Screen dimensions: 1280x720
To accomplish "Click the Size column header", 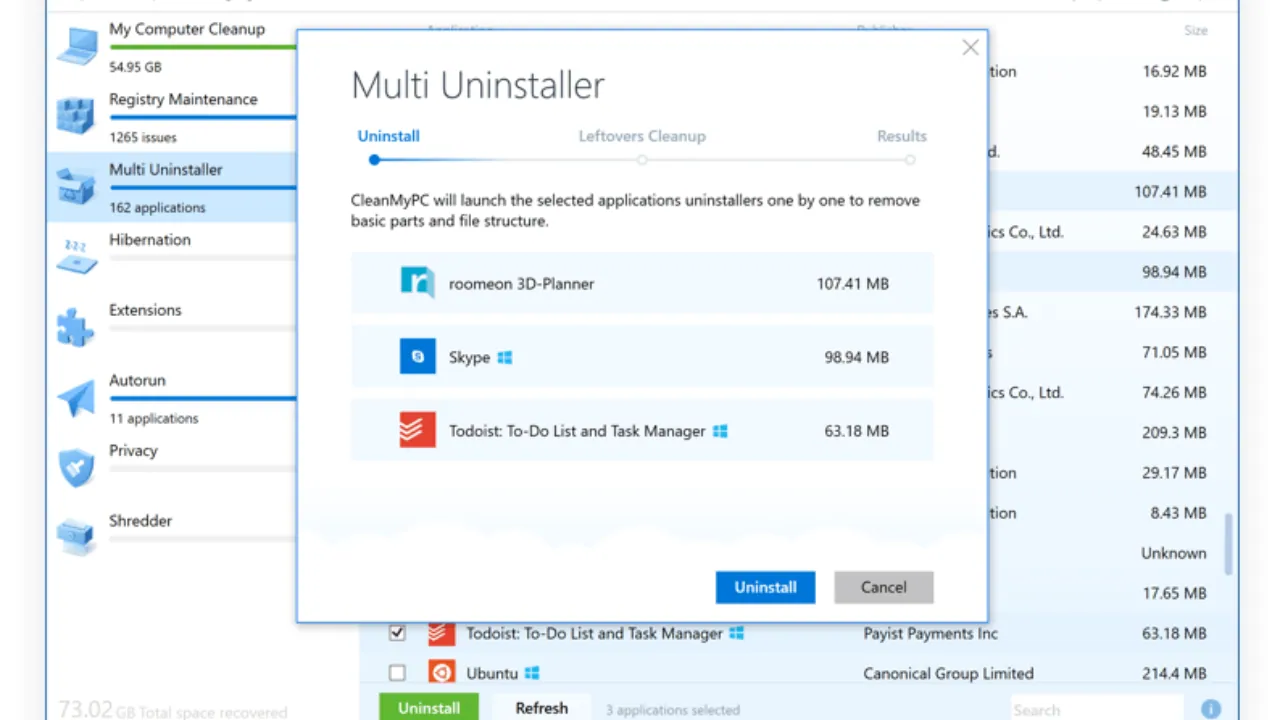I will [x=1196, y=31].
